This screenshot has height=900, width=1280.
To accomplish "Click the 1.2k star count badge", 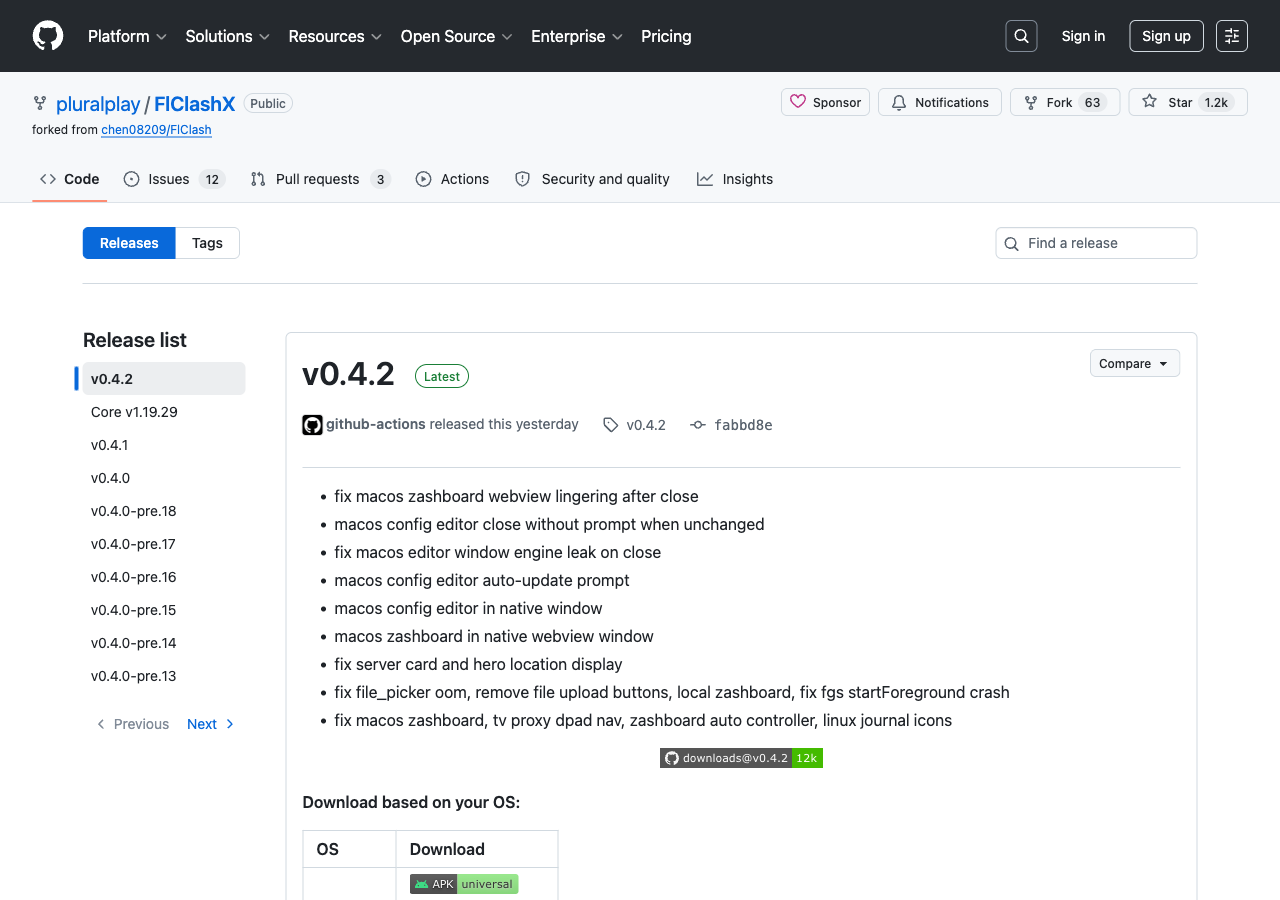I will 1216,102.
